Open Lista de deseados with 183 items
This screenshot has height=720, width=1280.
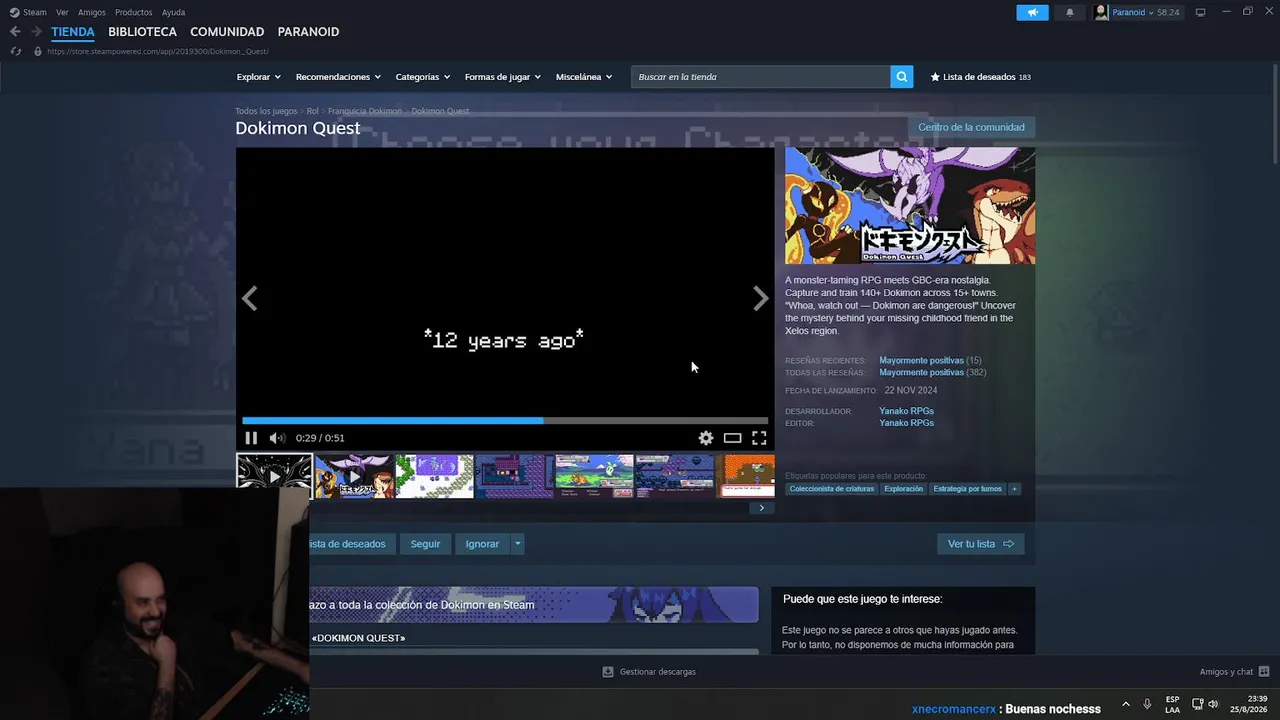click(980, 77)
